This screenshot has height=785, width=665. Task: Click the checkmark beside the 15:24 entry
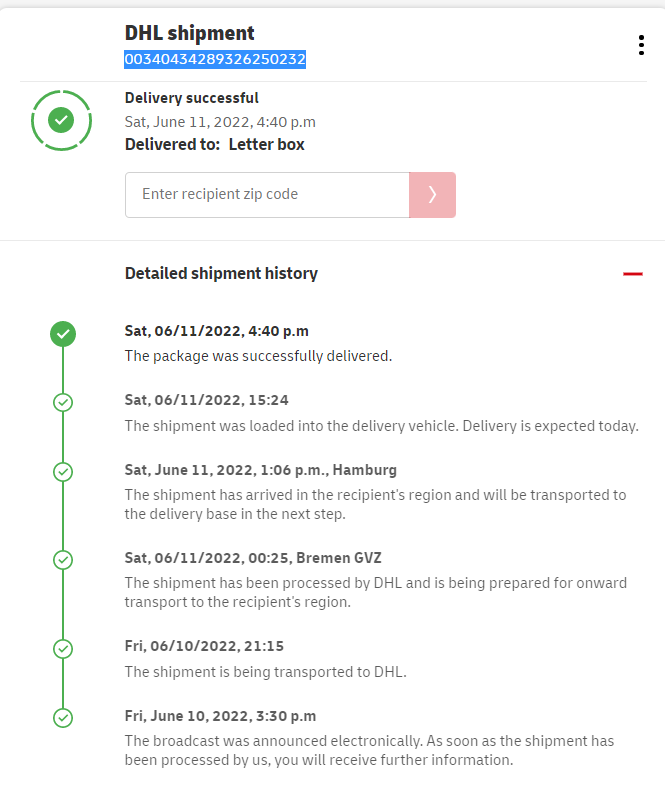pos(63,402)
